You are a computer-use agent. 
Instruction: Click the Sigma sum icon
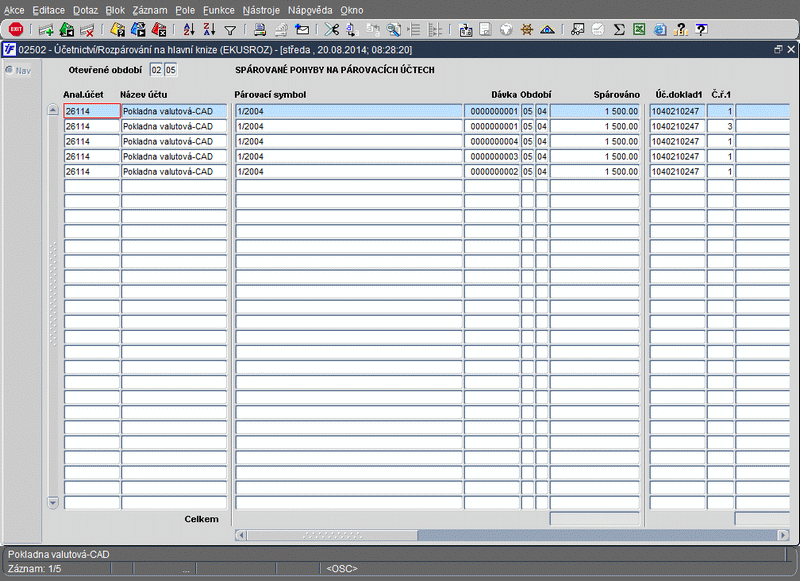[619, 30]
